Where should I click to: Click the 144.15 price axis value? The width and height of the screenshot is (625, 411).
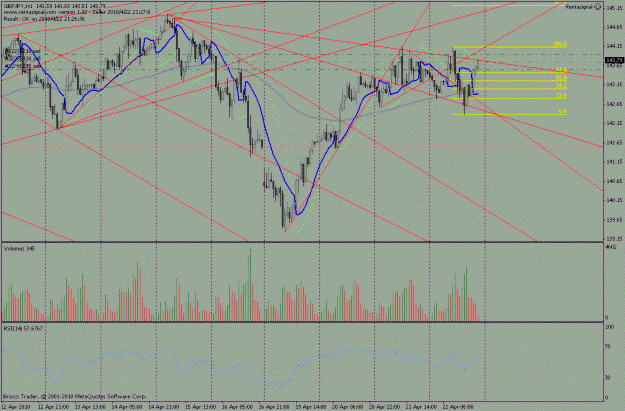[614, 46]
